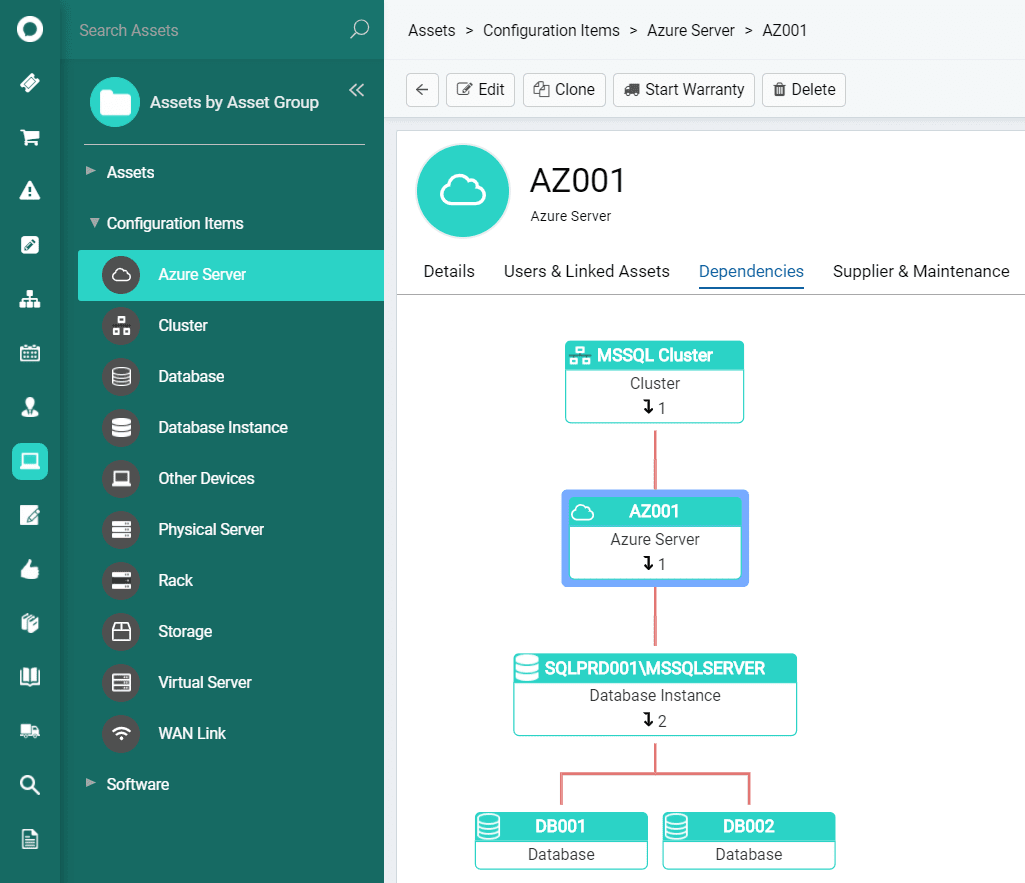Expand the Assets section in navigation

pos(130,172)
